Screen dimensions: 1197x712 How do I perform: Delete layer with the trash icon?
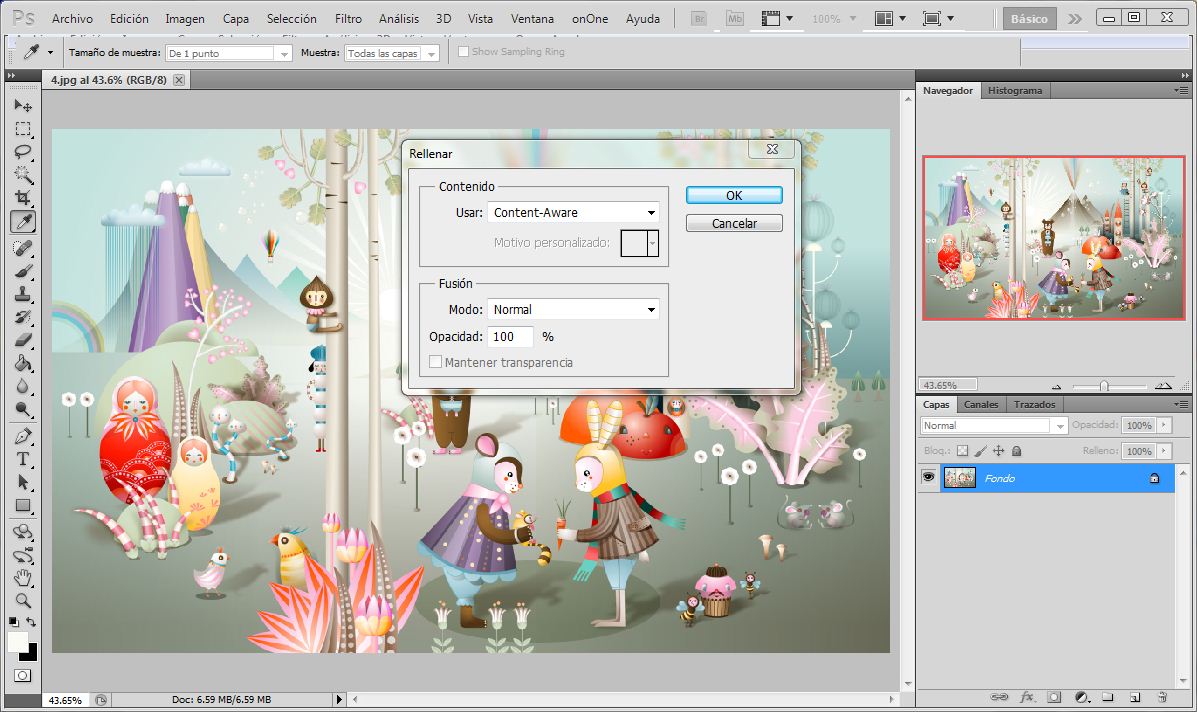click(x=1162, y=697)
